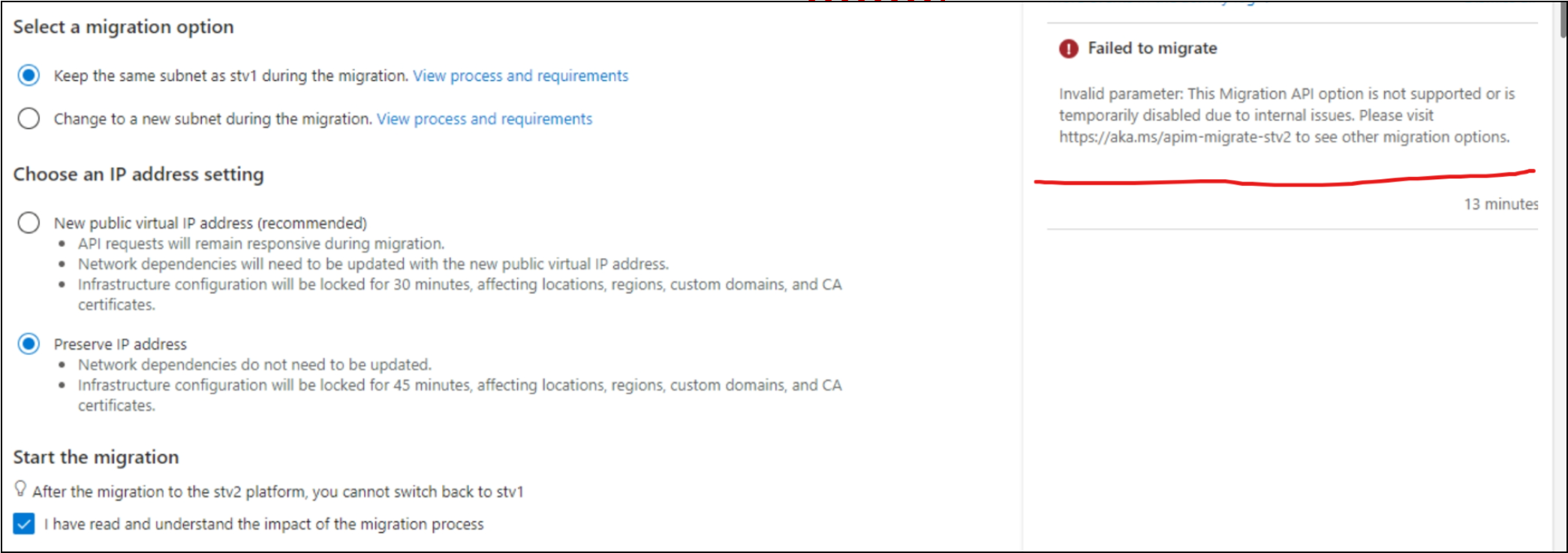The width and height of the screenshot is (1568, 553).
Task: Click the 'cannot switch back to stv1' tip text
Action: click(278, 491)
